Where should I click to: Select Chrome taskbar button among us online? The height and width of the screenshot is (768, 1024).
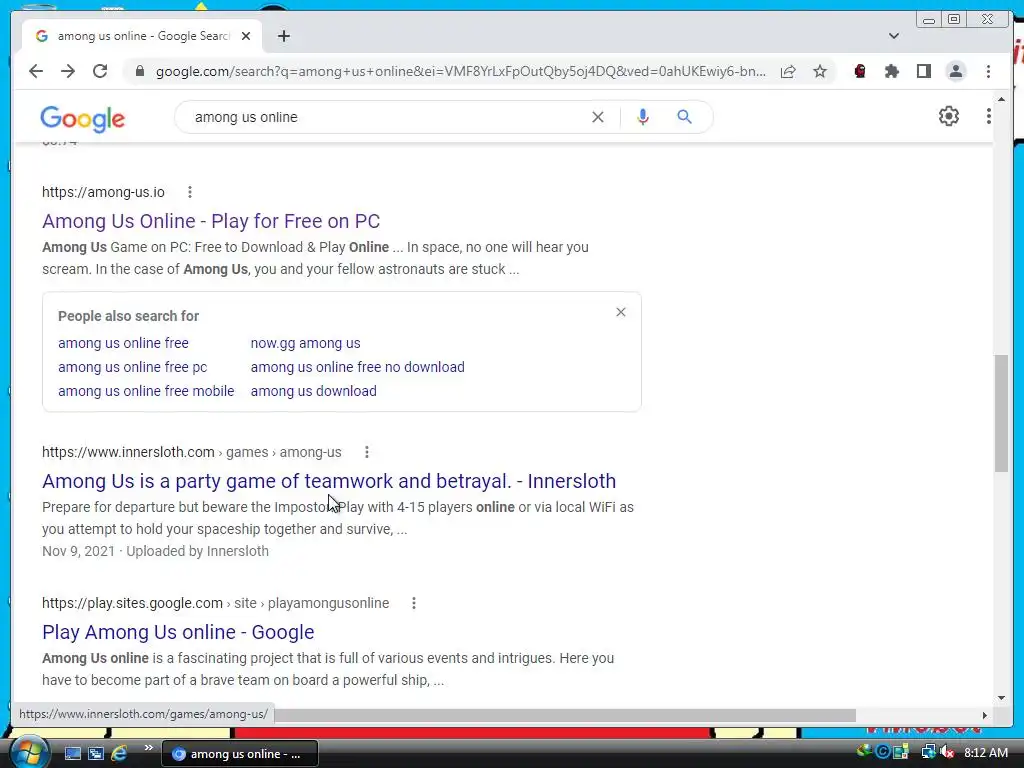(239, 754)
